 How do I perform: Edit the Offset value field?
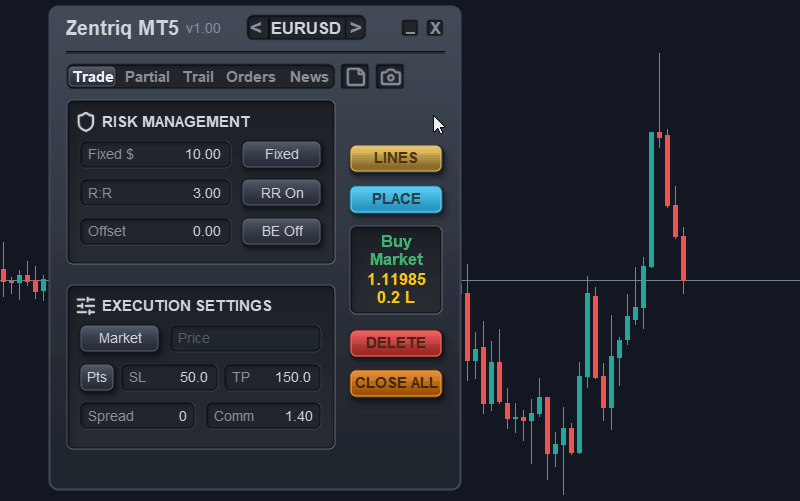pyautogui.click(x=156, y=232)
